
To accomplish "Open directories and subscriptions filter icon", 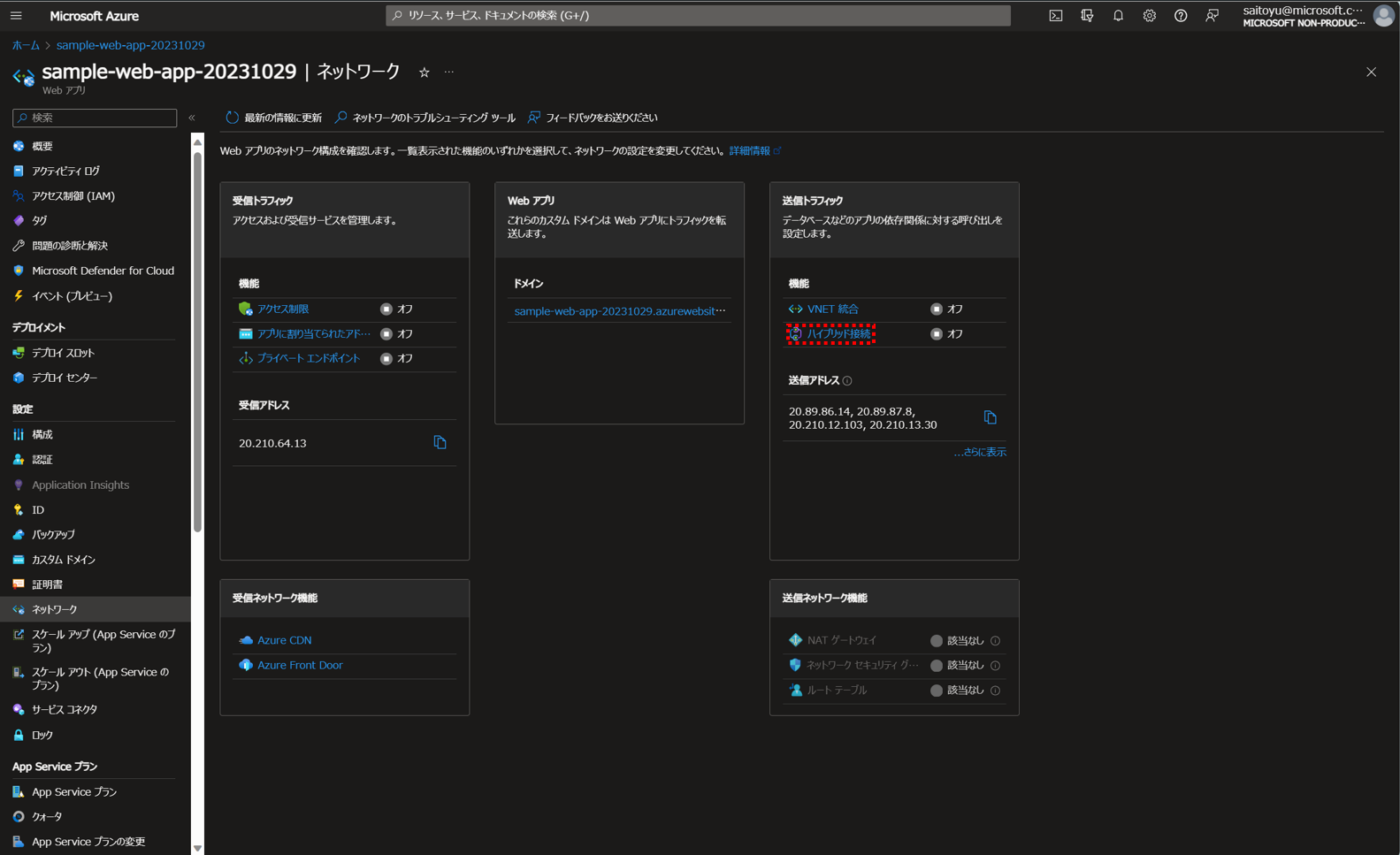I will pyautogui.click(x=1087, y=15).
